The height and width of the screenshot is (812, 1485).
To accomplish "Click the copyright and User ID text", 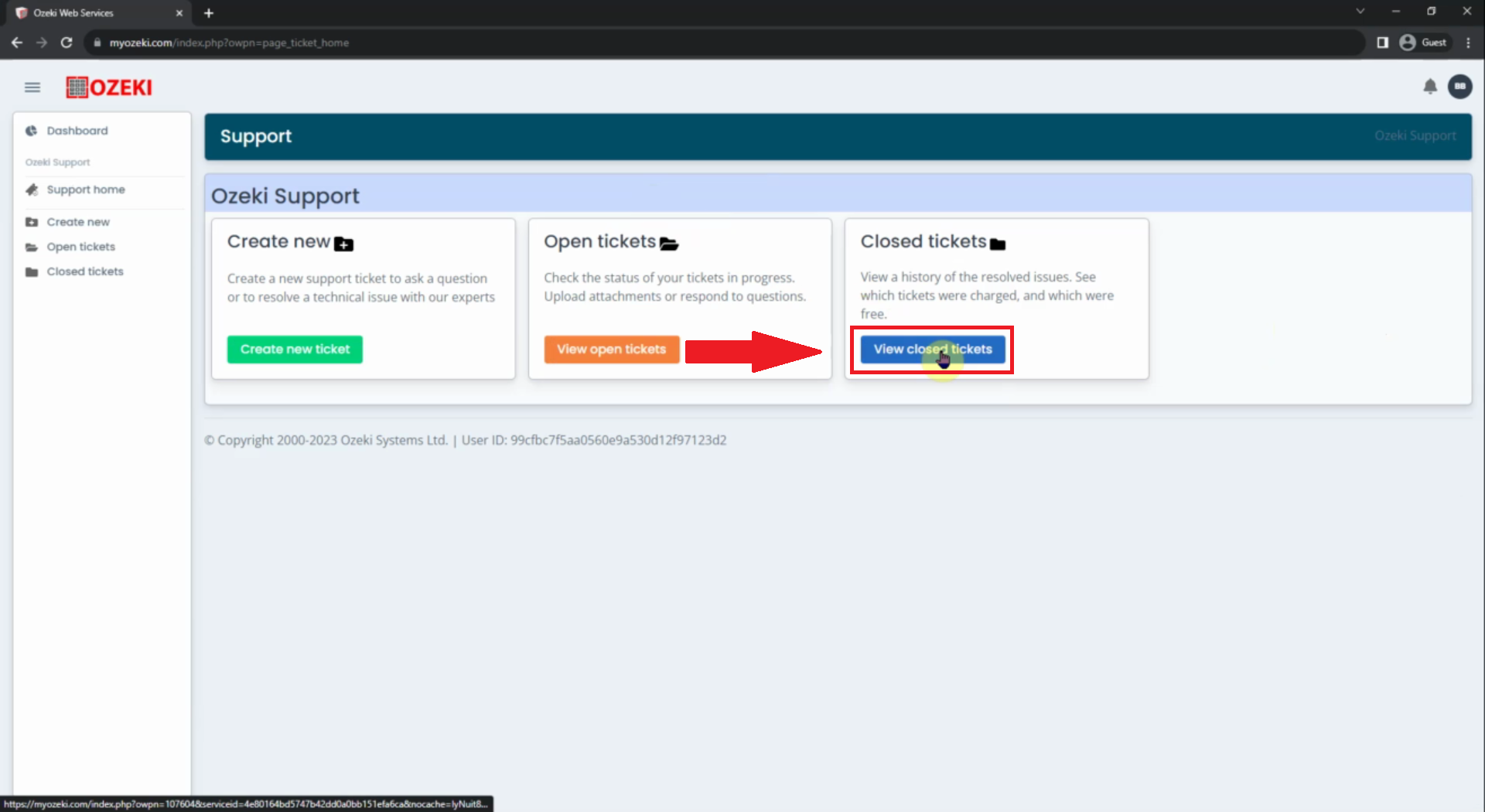I will pyautogui.click(x=465, y=440).
